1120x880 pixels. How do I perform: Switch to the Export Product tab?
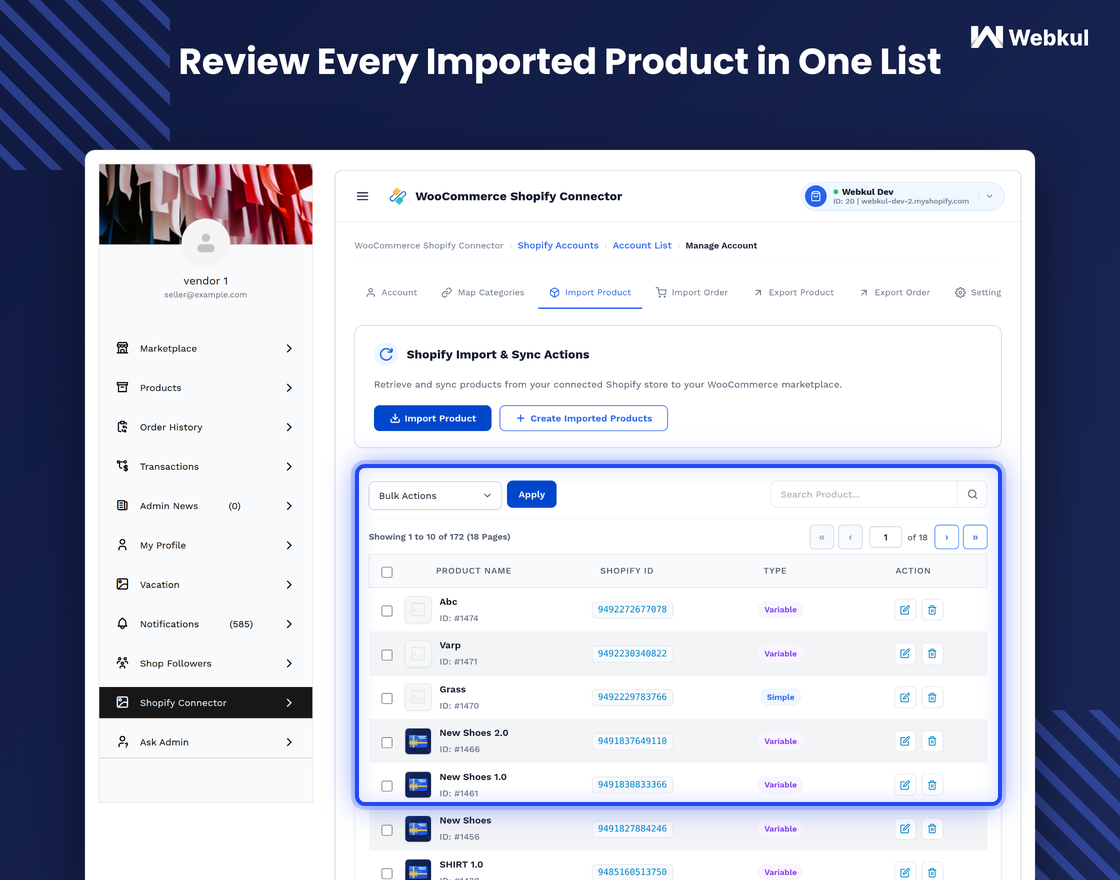coord(794,292)
